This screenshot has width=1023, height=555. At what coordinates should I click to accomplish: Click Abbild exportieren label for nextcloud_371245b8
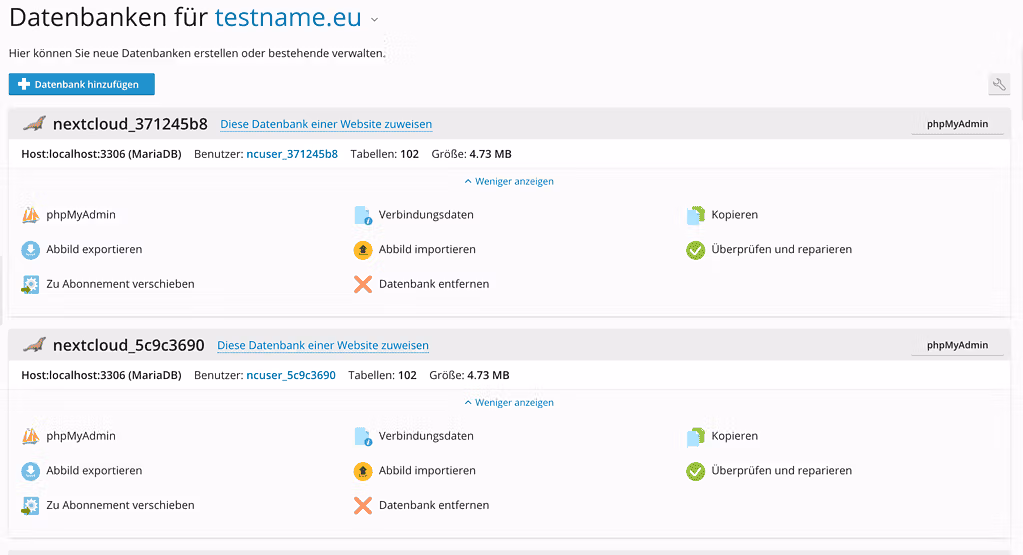click(x=94, y=249)
